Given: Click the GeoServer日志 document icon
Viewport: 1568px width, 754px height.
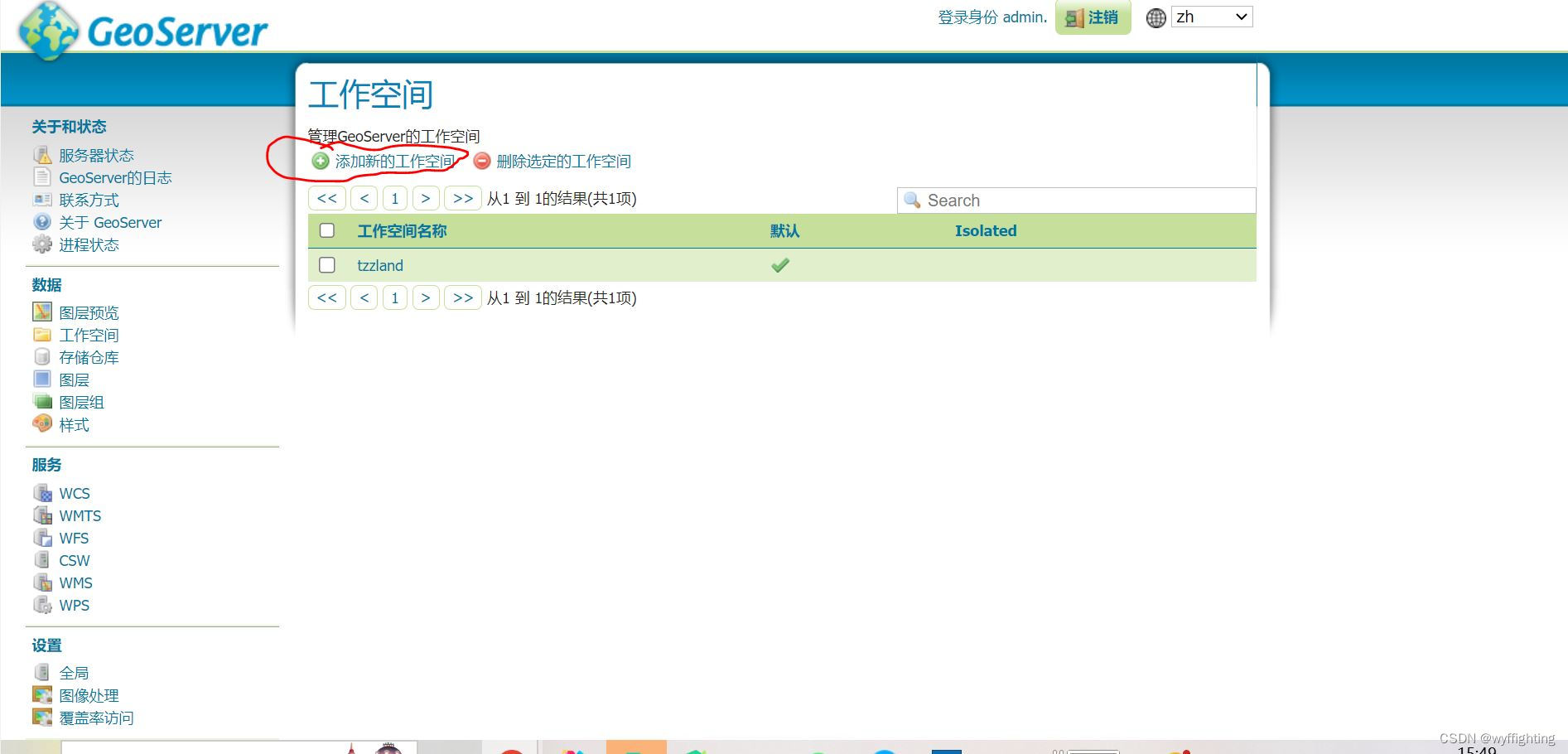Looking at the screenshot, I should pyautogui.click(x=42, y=177).
